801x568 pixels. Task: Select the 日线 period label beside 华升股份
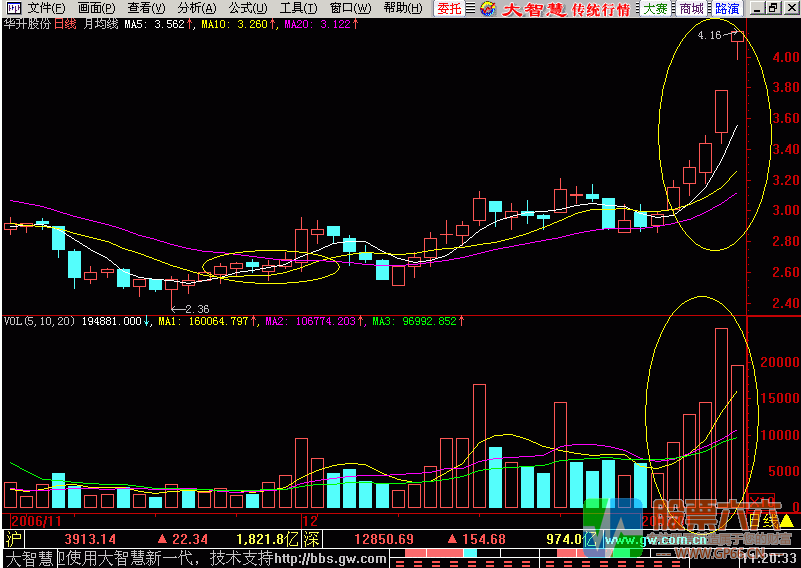pos(64,23)
